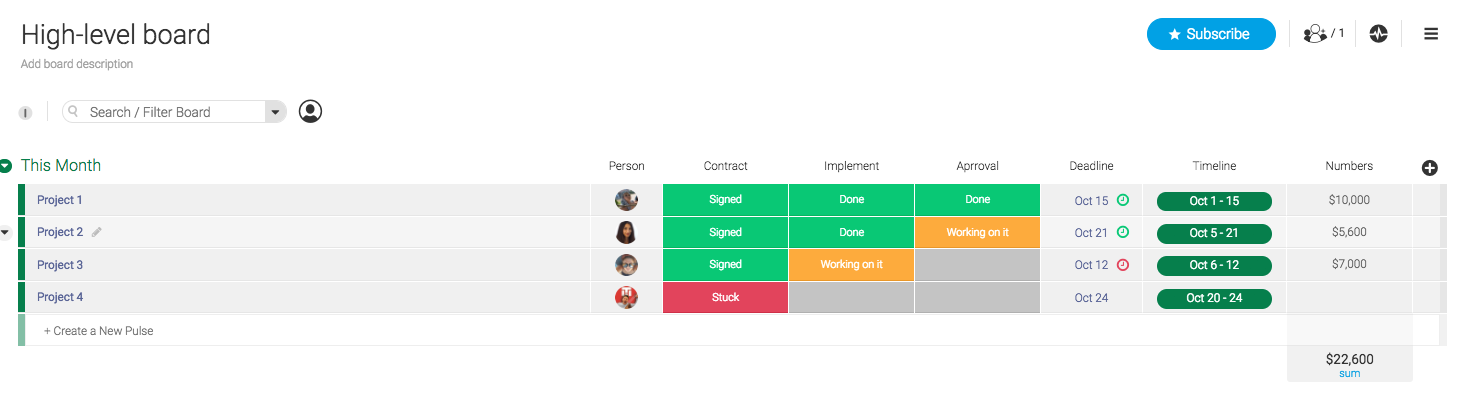
Task: Open Project 1 person avatar
Action: pyautogui.click(x=626, y=200)
